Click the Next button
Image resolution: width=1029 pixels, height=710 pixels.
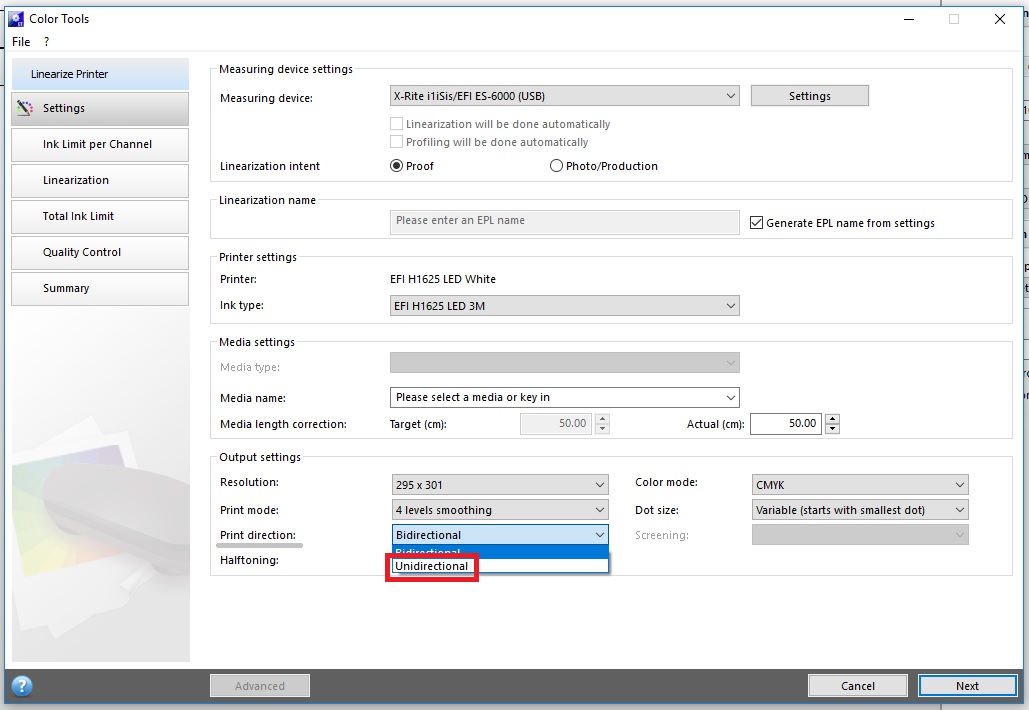[967, 686]
